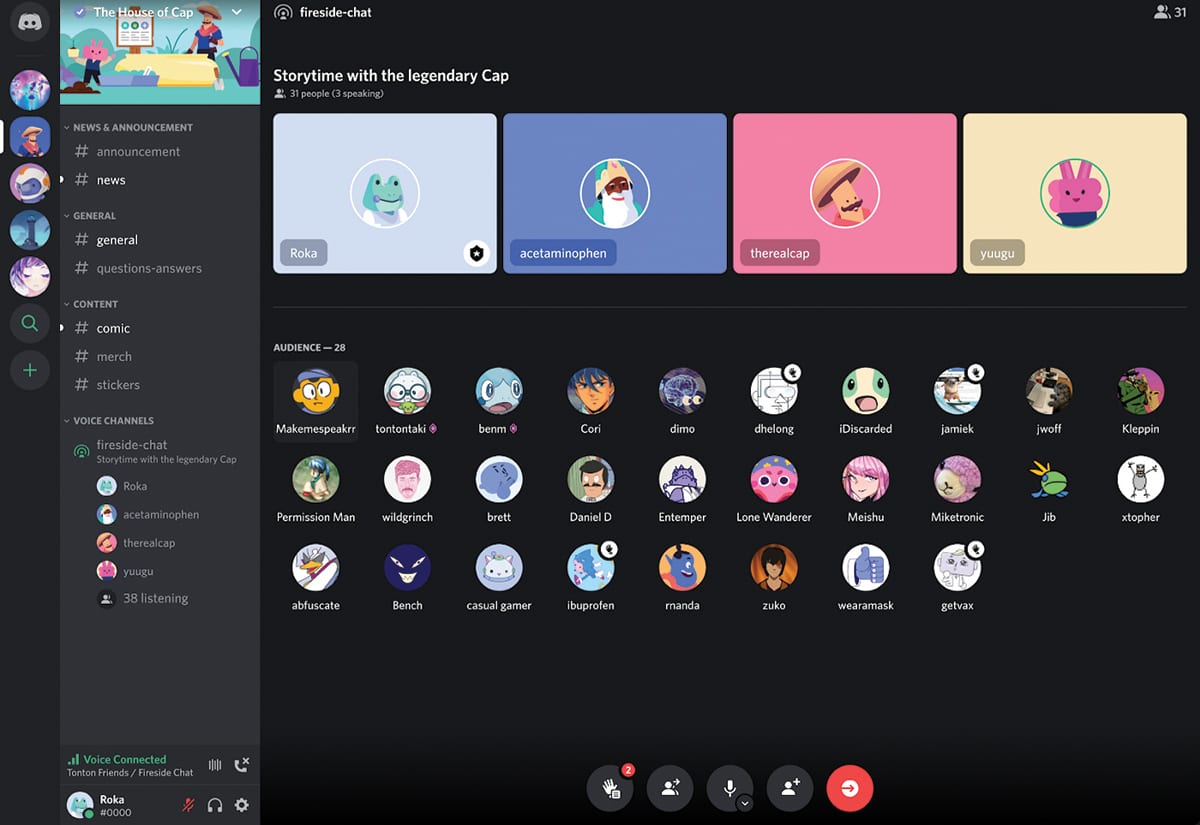The image size is (1200, 825).
Task: Open the invite people dialog in stage toolbar
Action: click(790, 788)
